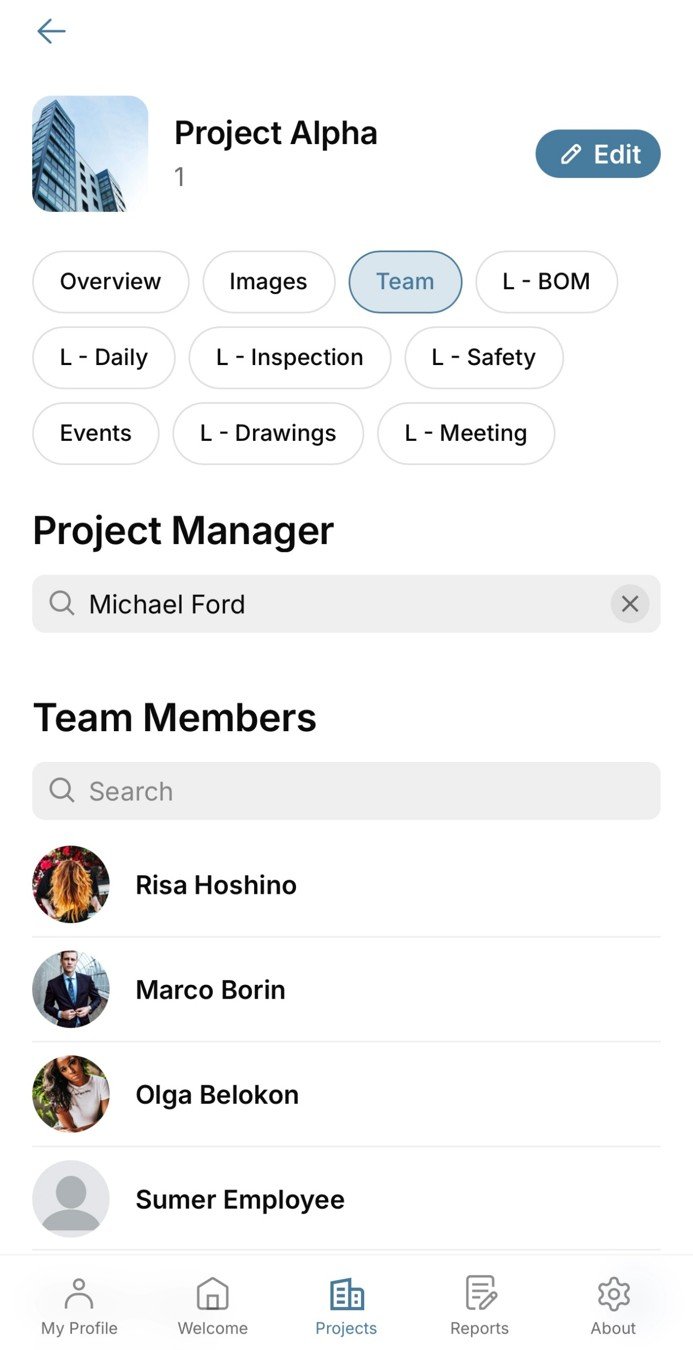
Task: Click the Edit project button
Action: tap(598, 154)
